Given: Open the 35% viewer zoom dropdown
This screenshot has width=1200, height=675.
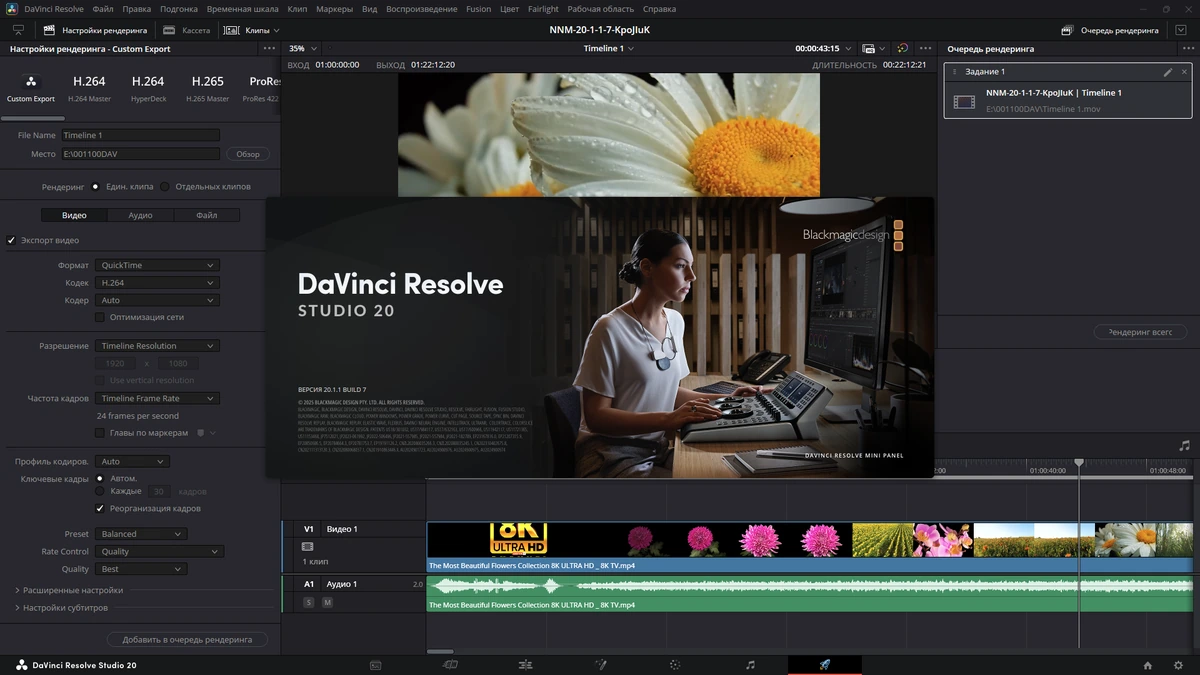Looking at the screenshot, I should tap(303, 48).
